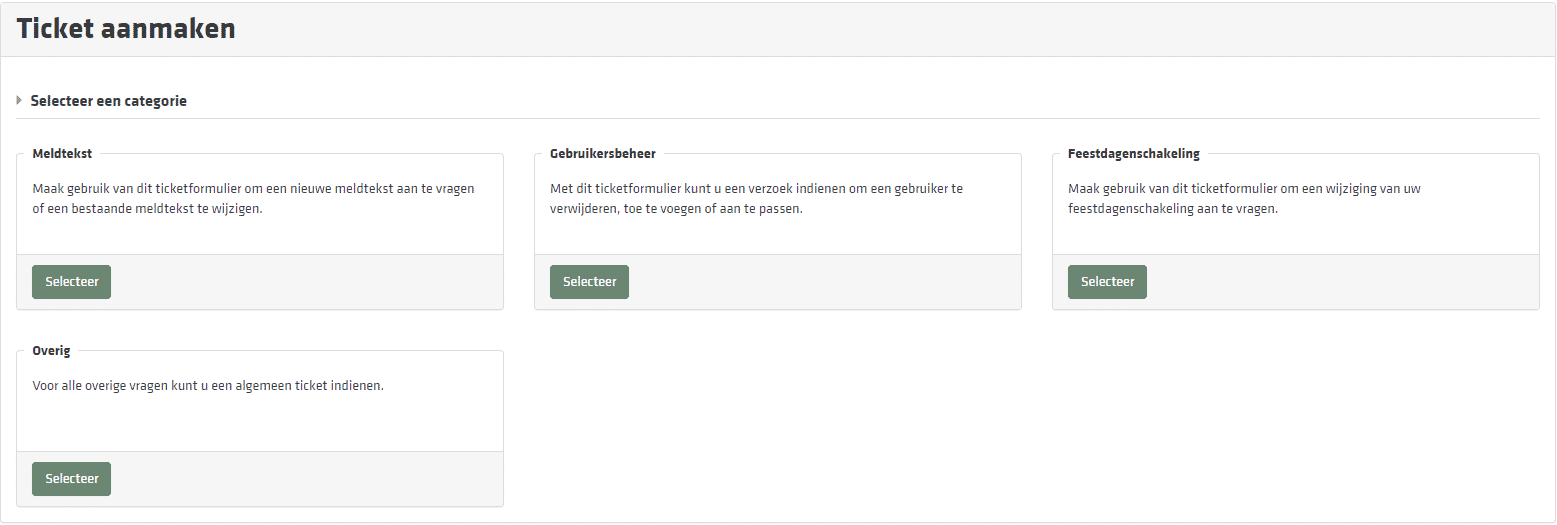Expand the 'Selecteer een categorie' arrow
Screen dimensions: 1557x525
point(19,101)
